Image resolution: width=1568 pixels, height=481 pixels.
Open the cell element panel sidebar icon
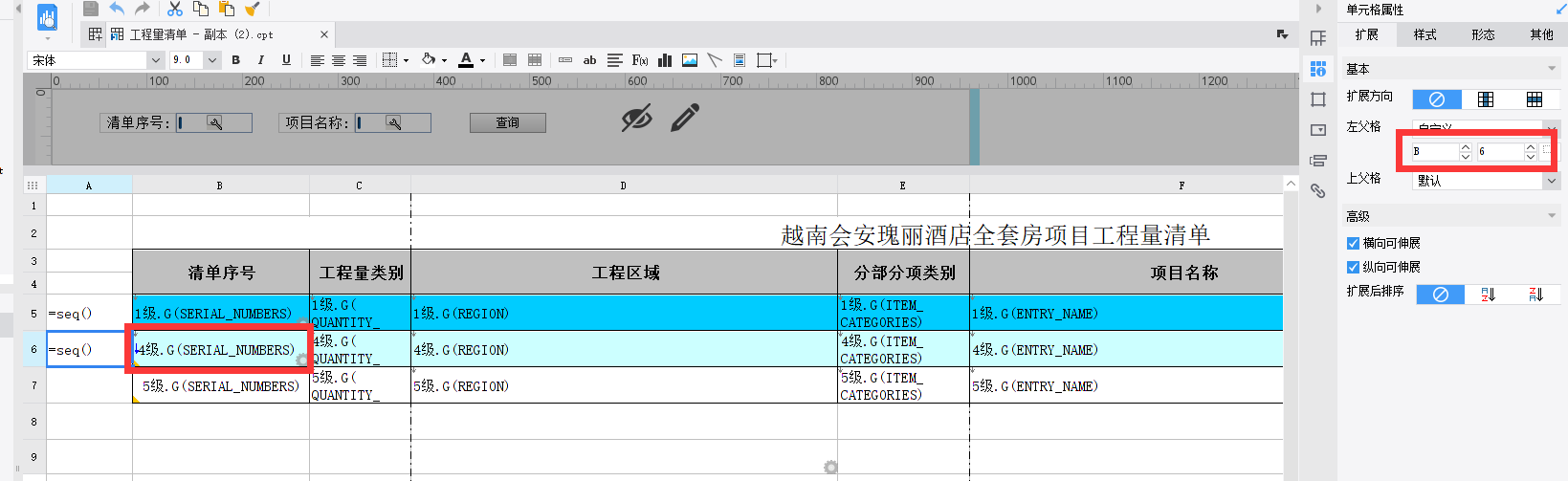coord(1318,38)
